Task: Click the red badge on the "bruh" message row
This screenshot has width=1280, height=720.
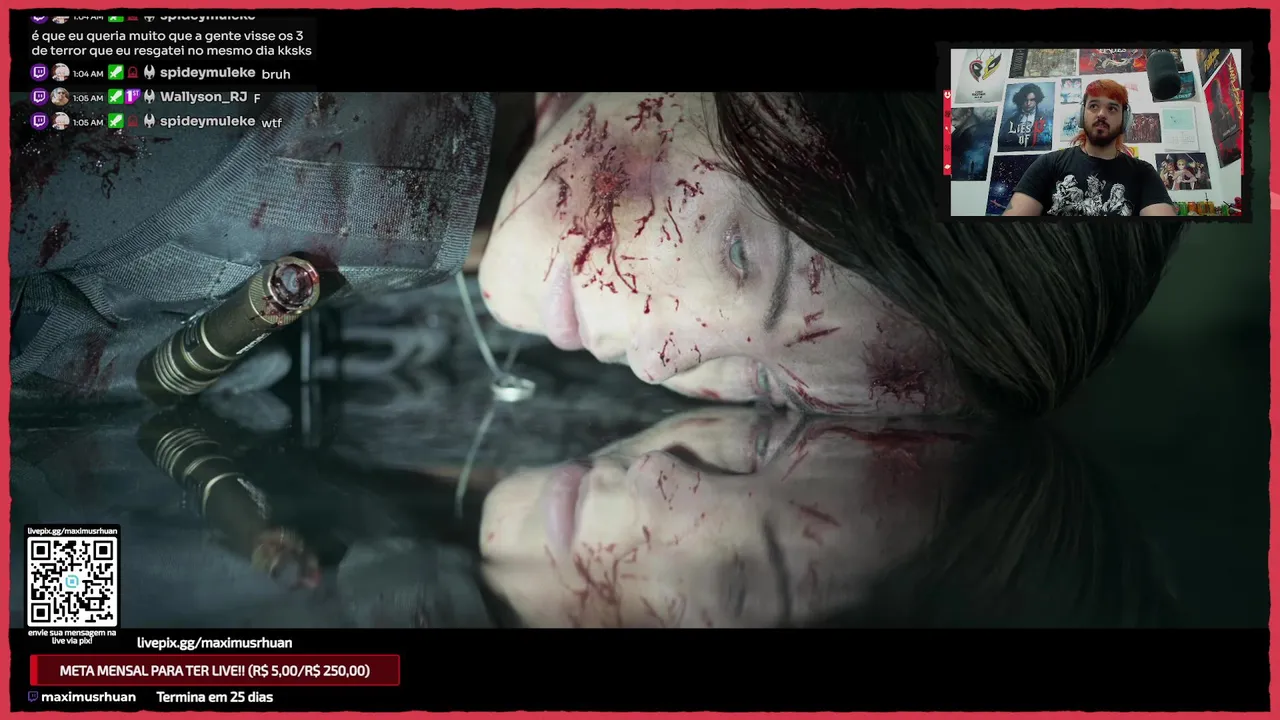Action: [x=133, y=73]
